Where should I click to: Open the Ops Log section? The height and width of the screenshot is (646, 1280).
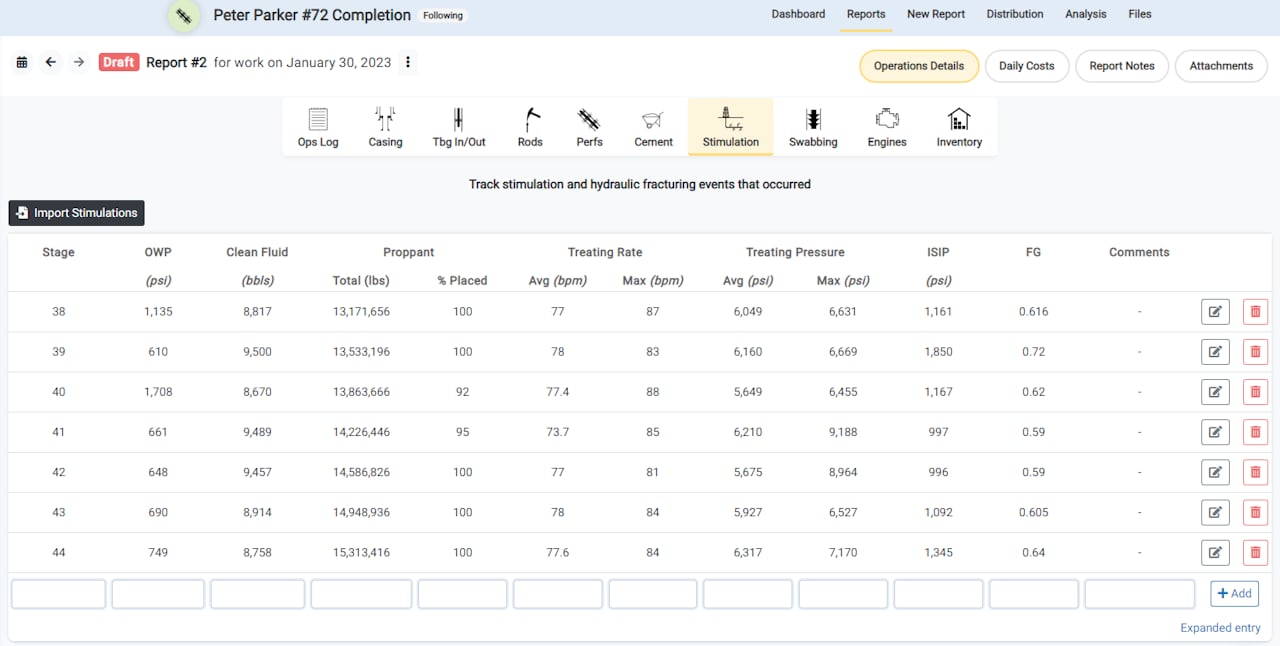(x=318, y=127)
